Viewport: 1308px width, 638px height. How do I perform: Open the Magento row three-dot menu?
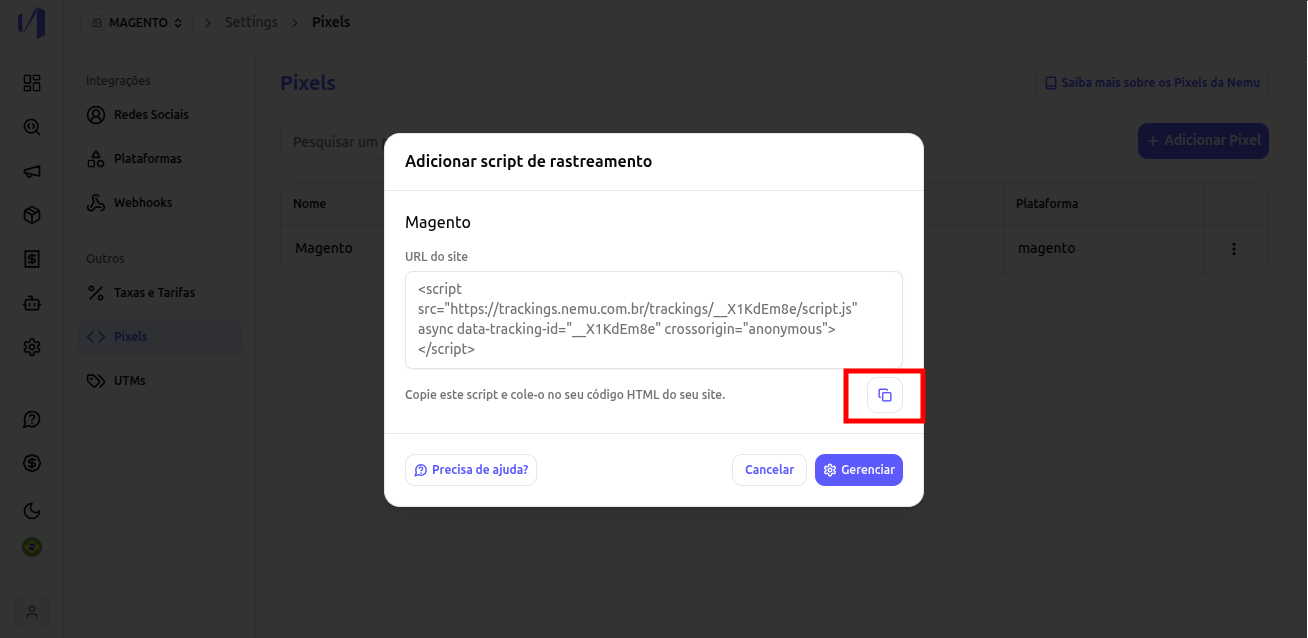pos(1234,248)
